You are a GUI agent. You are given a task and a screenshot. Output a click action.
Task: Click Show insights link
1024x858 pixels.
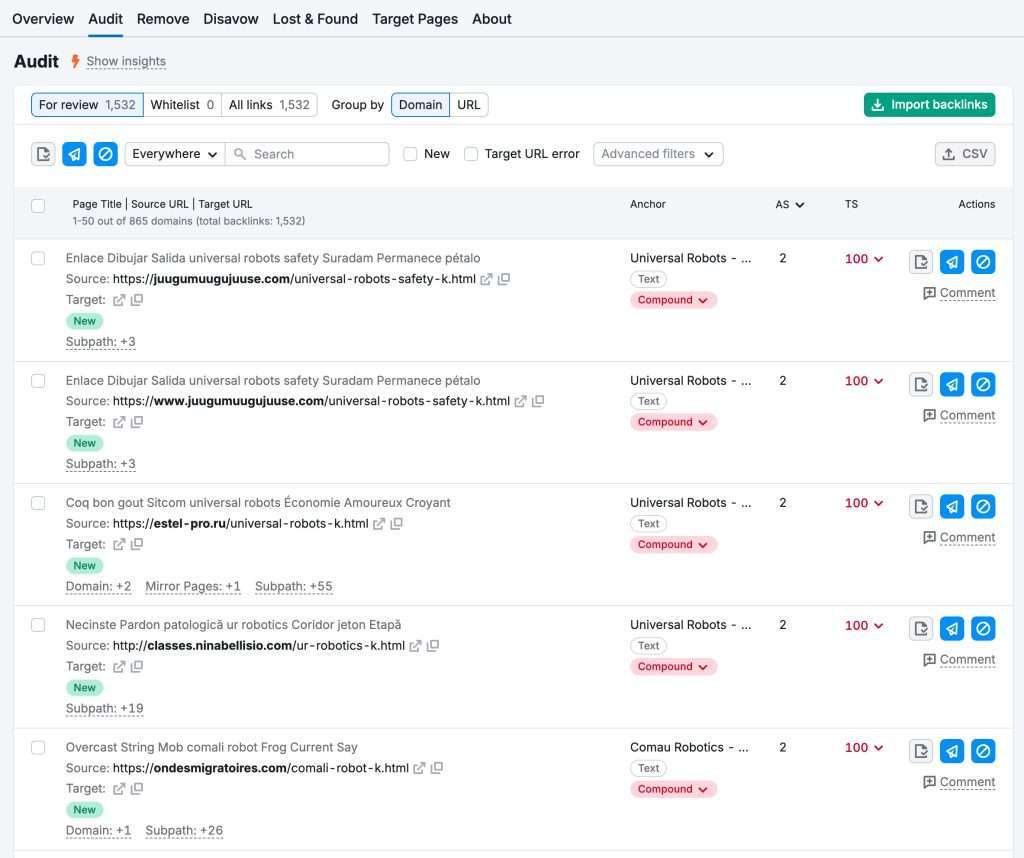pyautogui.click(x=126, y=61)
